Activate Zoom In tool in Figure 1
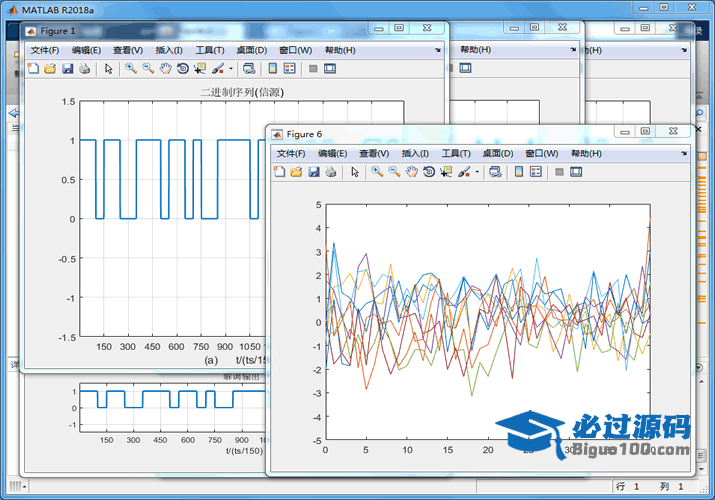 click(x=131, y=69)
